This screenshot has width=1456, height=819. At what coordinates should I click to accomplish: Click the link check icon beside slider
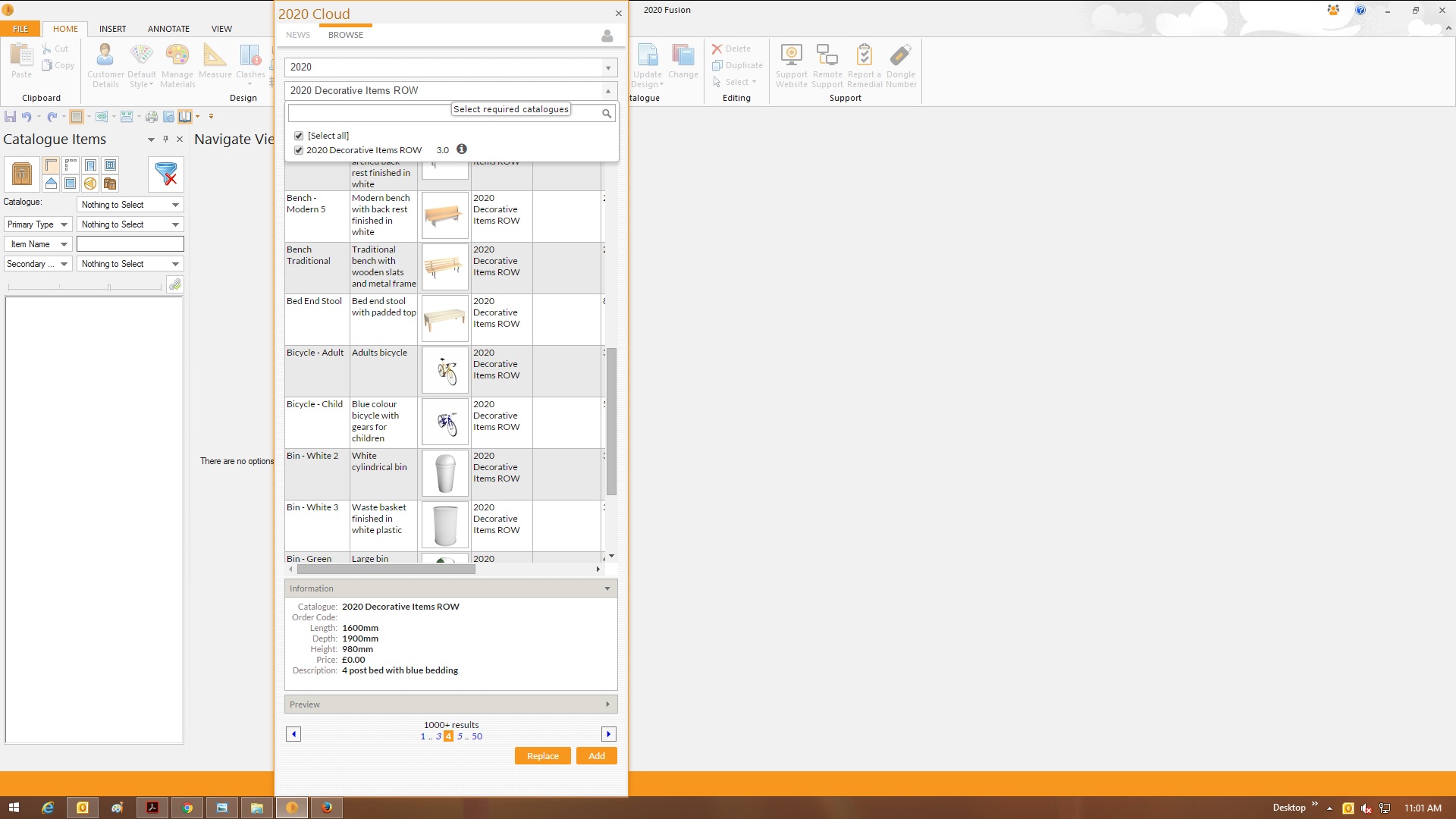click(175, 284)
